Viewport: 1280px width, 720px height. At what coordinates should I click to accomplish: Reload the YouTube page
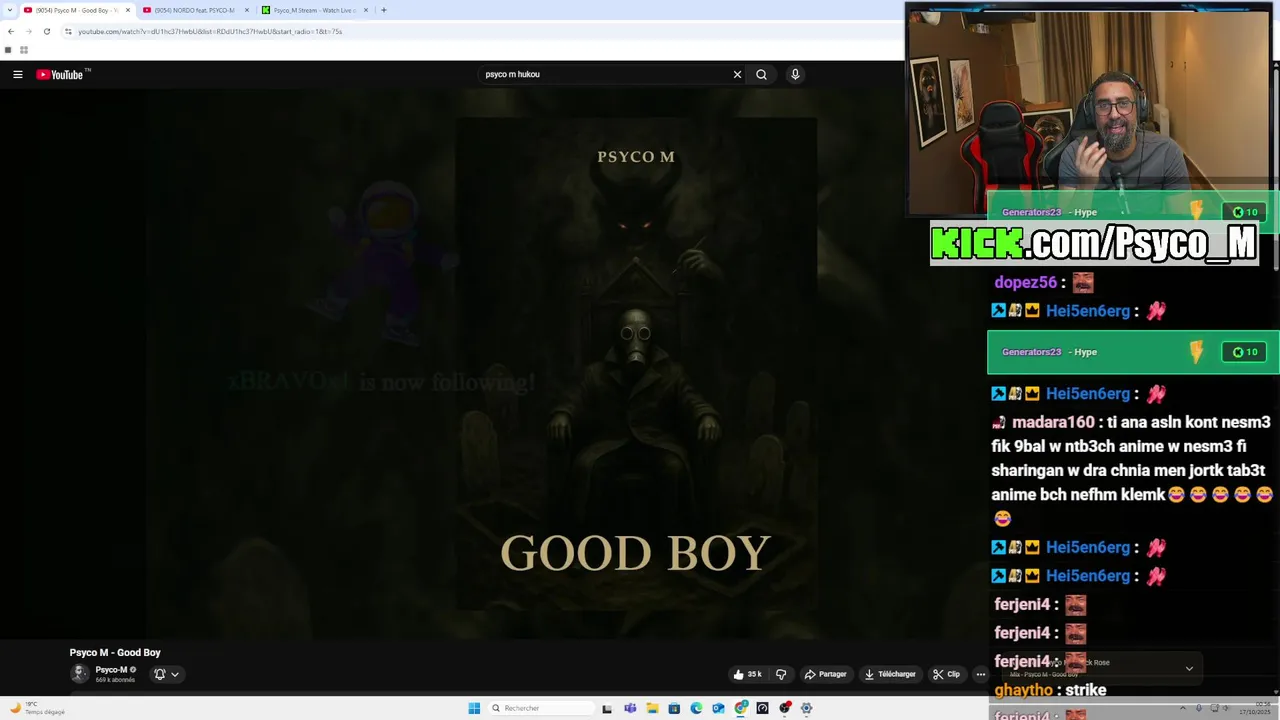(46, 31)
